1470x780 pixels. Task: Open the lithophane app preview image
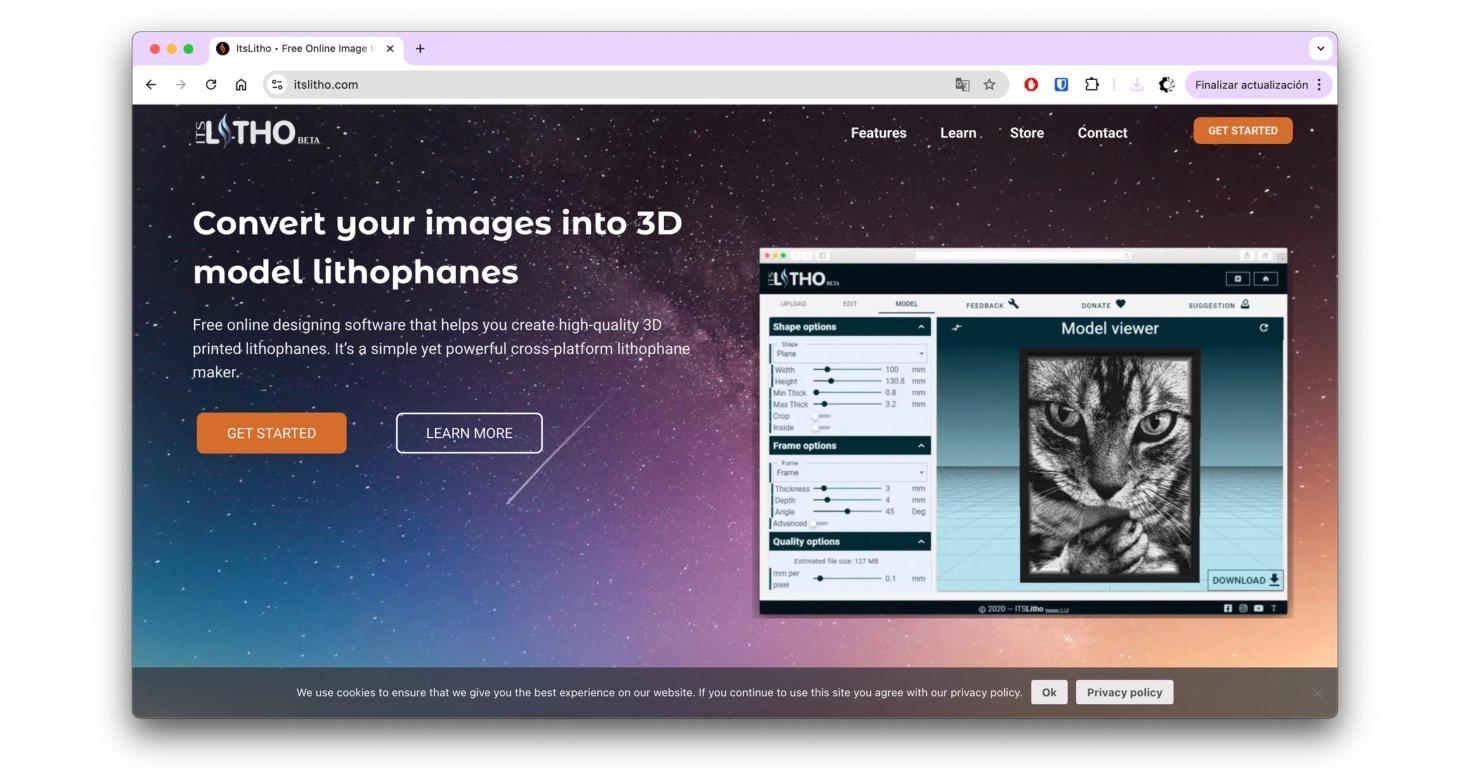coord(1023,432)
